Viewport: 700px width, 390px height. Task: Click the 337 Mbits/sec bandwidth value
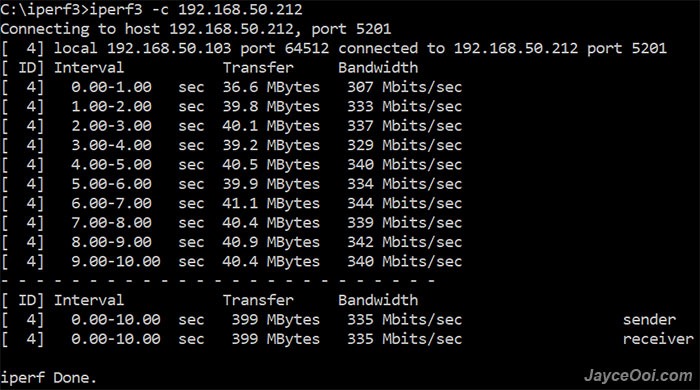404,126
